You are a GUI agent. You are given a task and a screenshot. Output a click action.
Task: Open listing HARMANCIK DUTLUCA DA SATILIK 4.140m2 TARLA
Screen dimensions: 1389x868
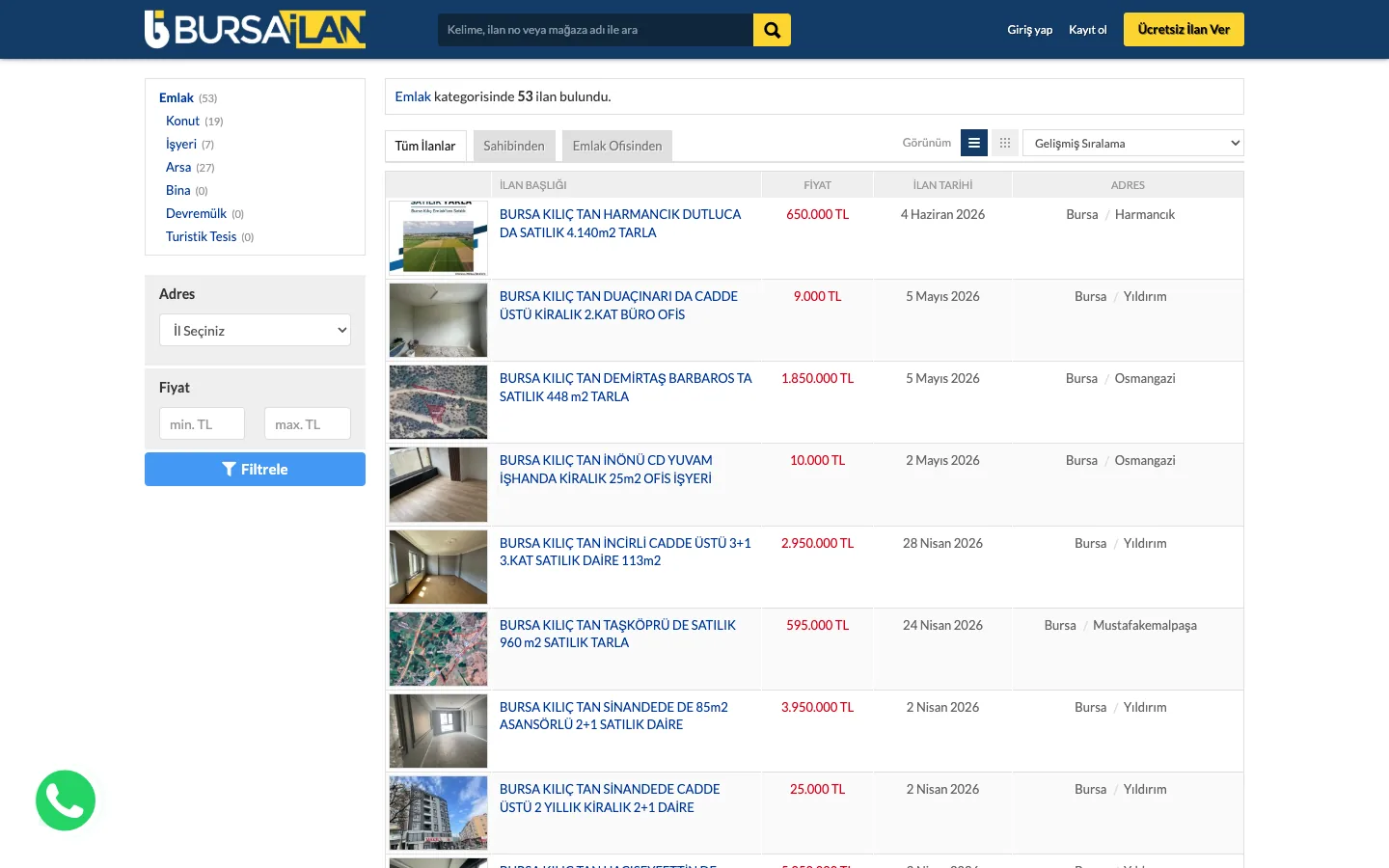pos(620,224)
